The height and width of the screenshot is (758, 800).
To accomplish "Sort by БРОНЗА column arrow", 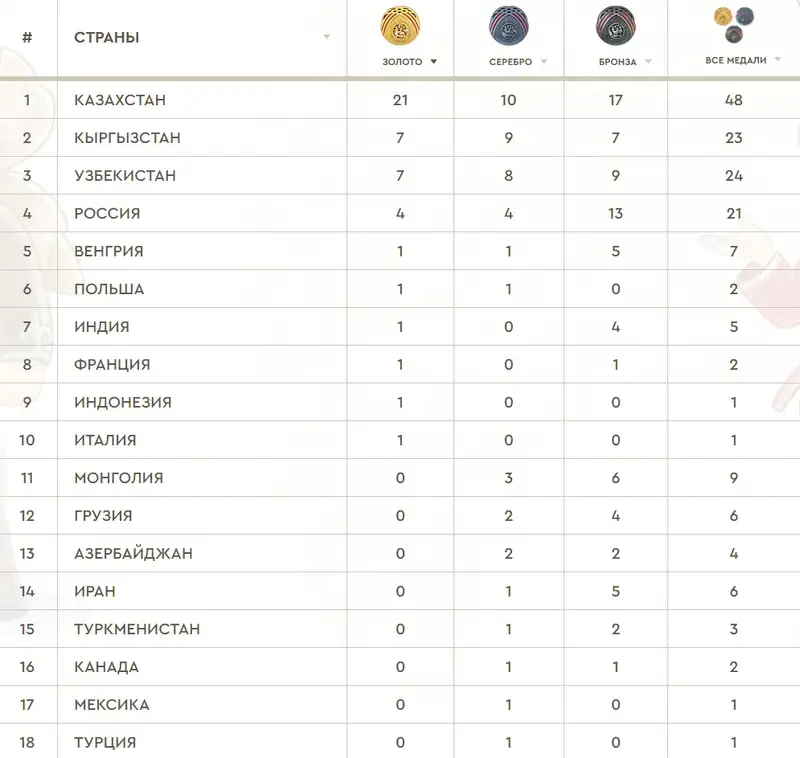I will point(648,62).
